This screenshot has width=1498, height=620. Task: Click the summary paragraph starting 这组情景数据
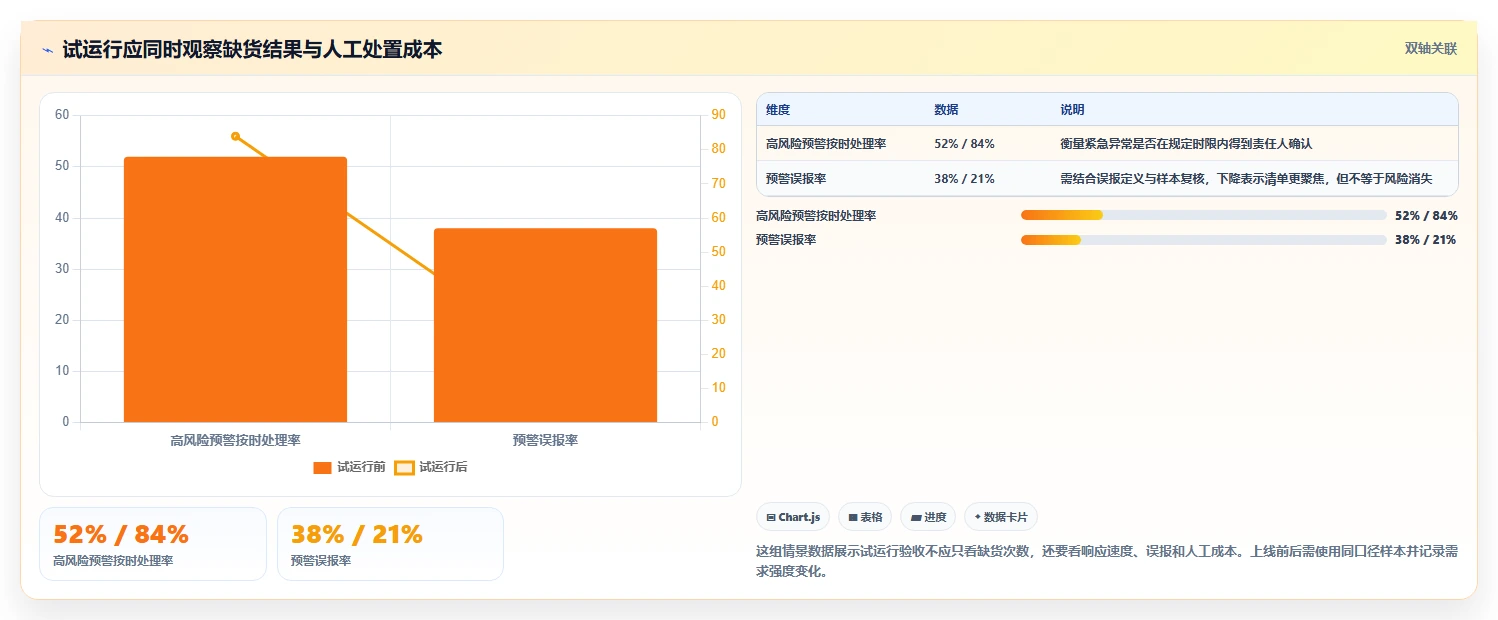[1106, 562]
